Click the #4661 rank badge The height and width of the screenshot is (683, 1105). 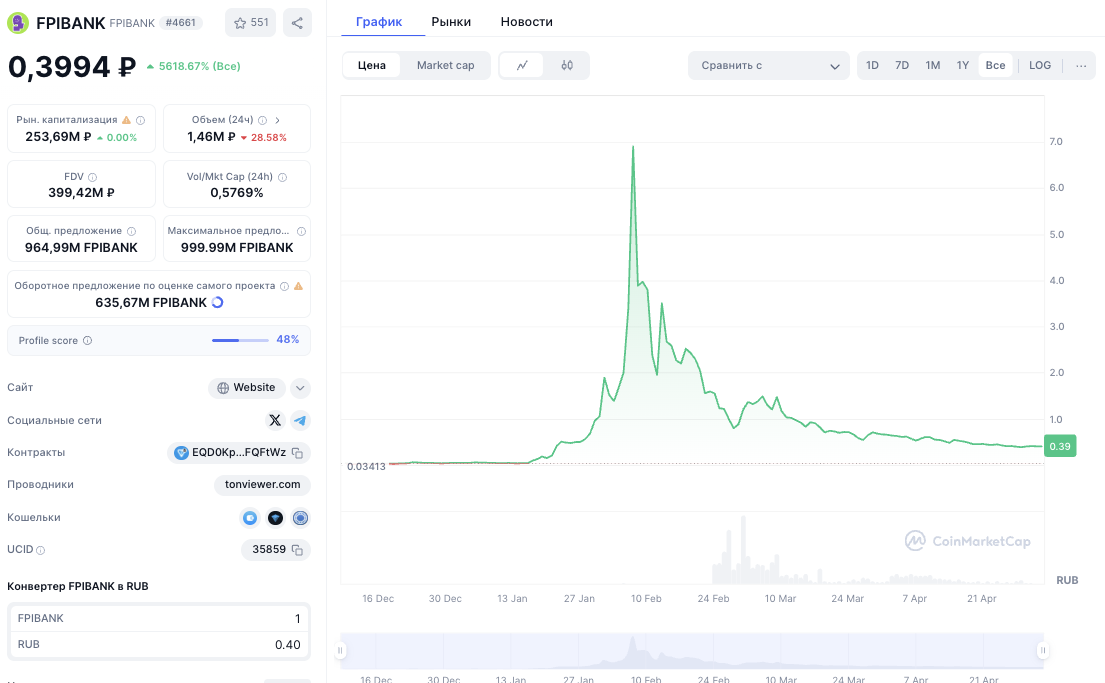tap(180, 23)
